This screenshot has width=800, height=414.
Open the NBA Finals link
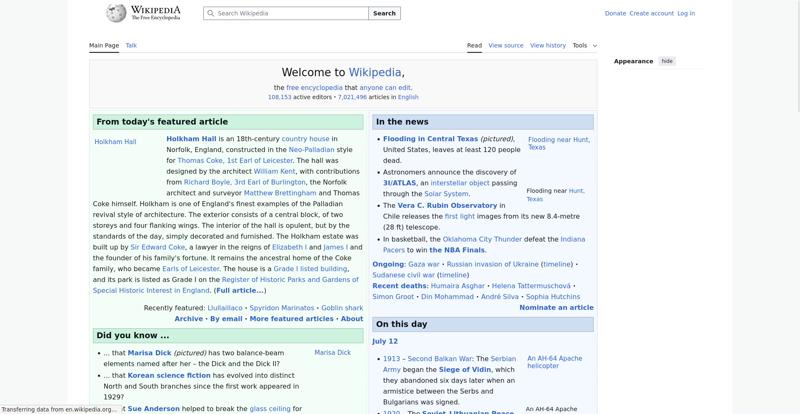(457, 250)
